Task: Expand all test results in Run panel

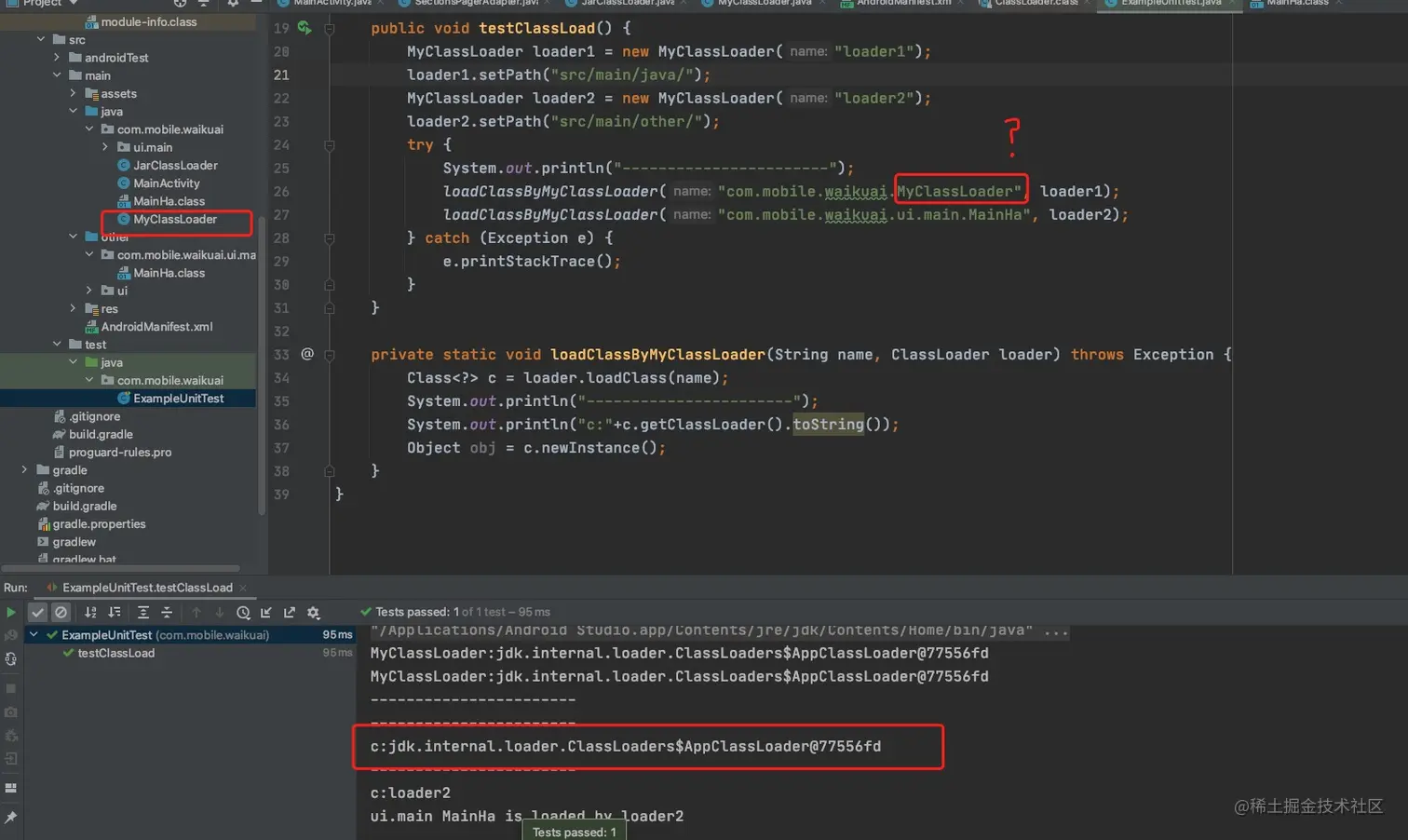Action: coord(142,612)
